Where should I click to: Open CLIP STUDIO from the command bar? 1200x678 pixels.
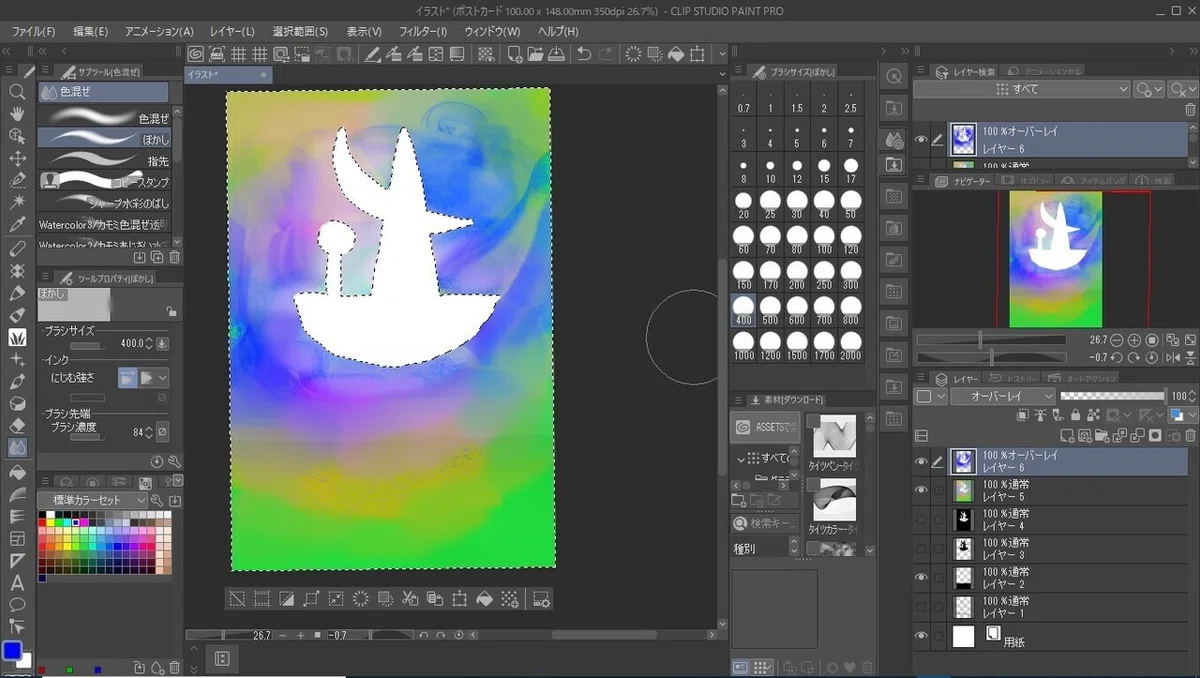[x=196, y=54]
